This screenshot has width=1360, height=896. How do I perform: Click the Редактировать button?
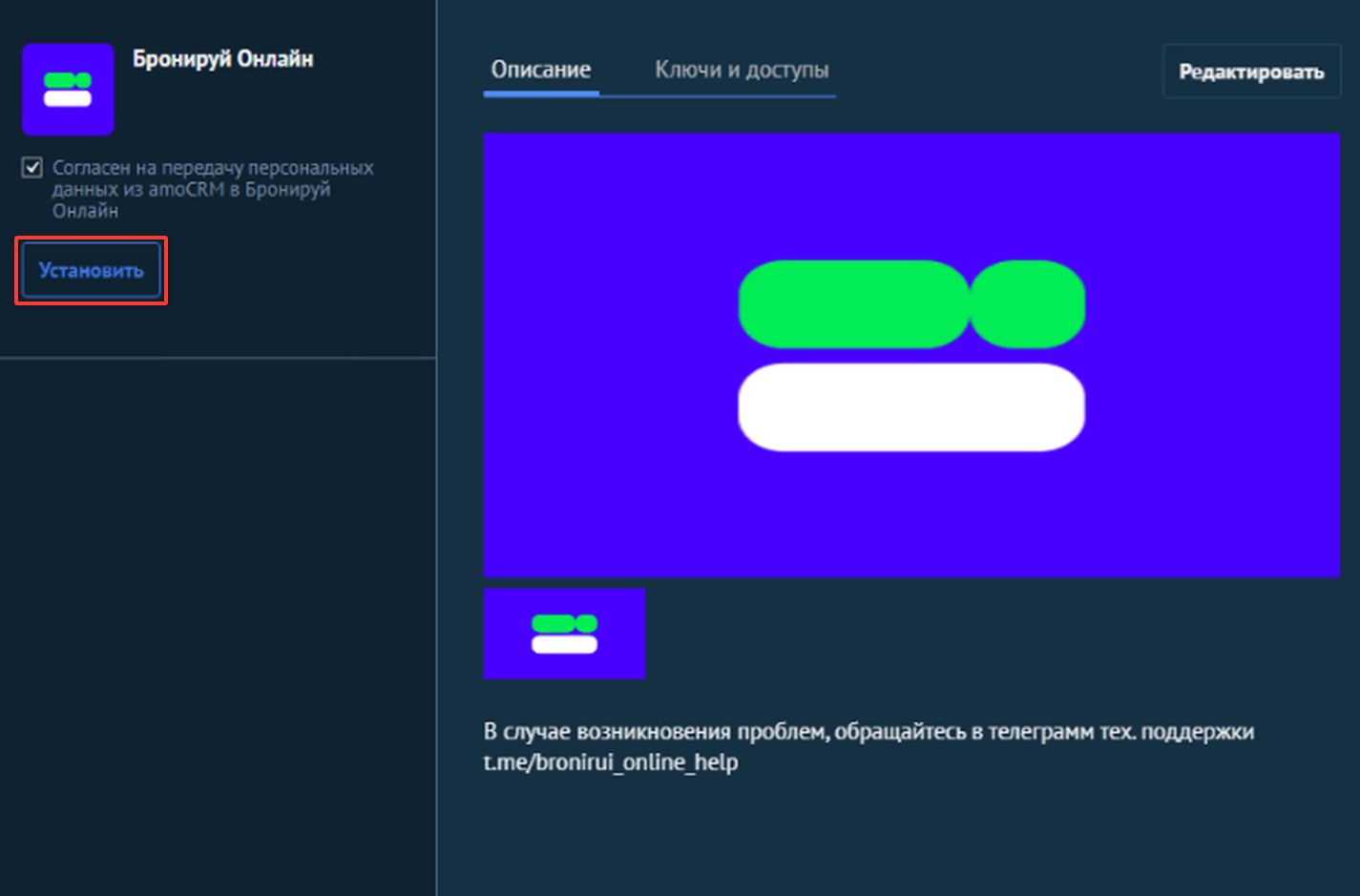pyautogui.click(x=1251, y=72)
